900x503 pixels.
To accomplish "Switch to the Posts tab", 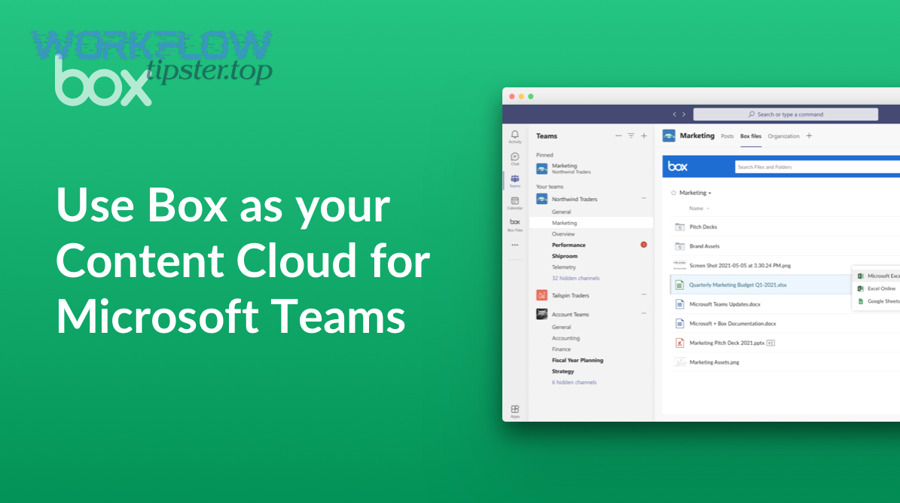I will (727, 137).
